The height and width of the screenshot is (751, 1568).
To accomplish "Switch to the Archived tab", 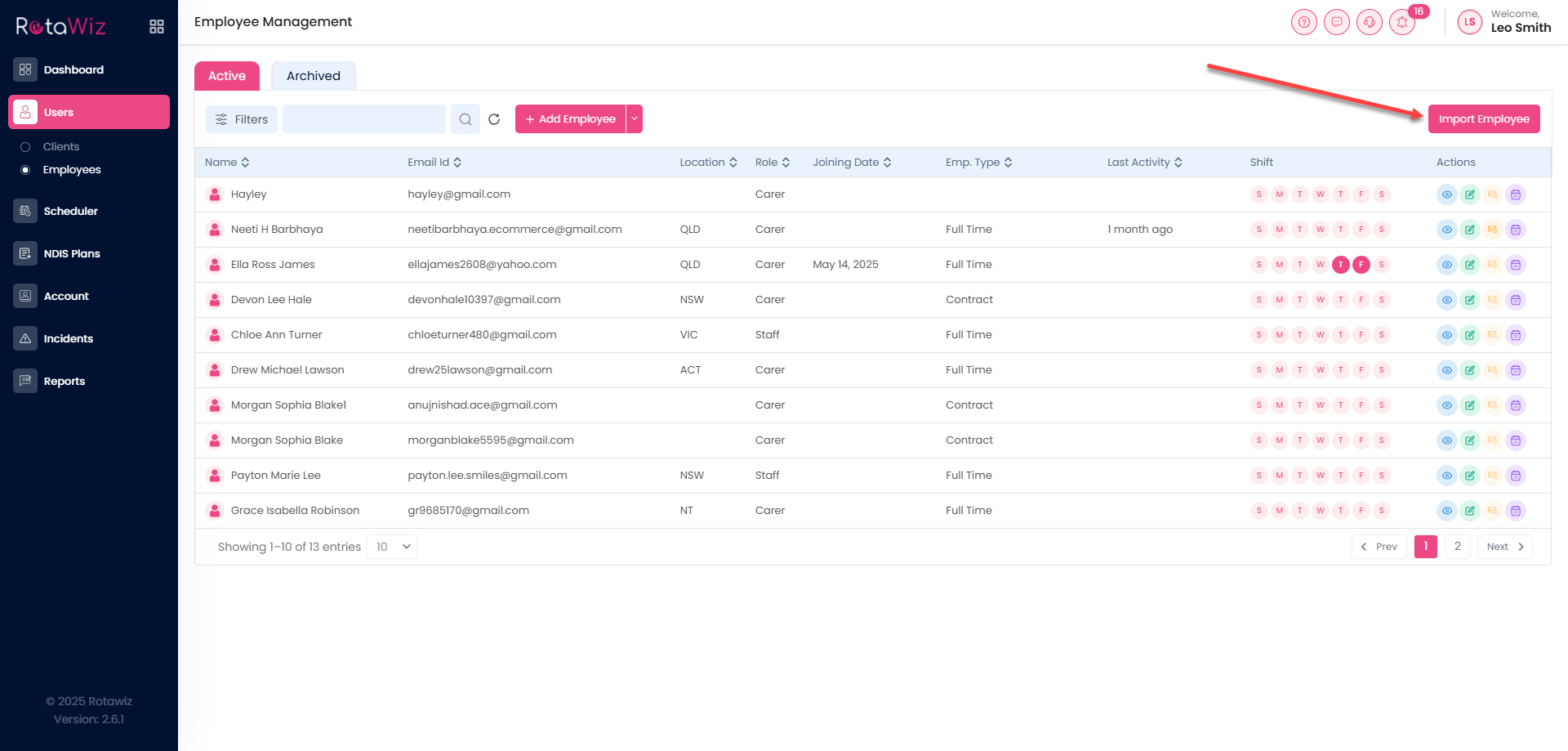I will click(x=313, y=76).
